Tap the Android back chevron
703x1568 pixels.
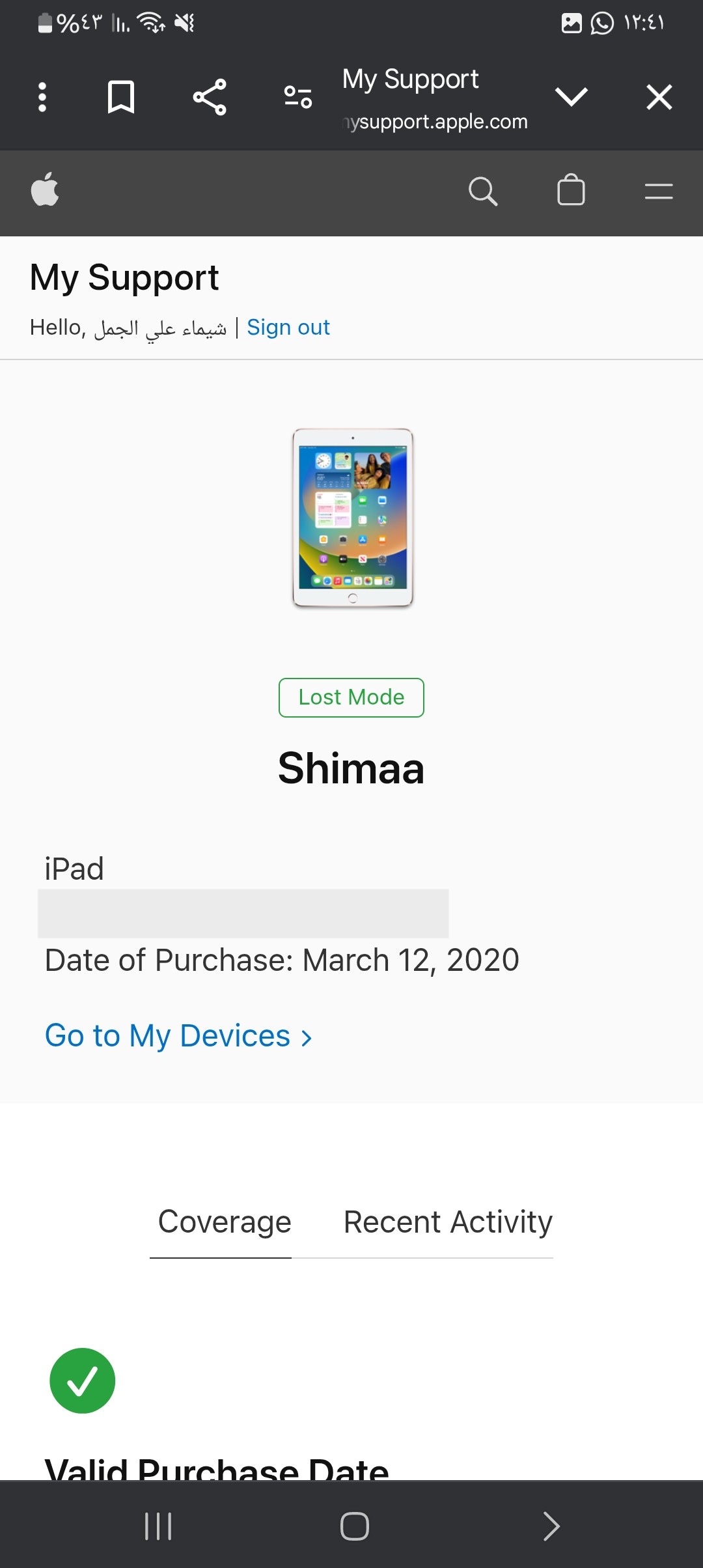tap(551, 1526)
